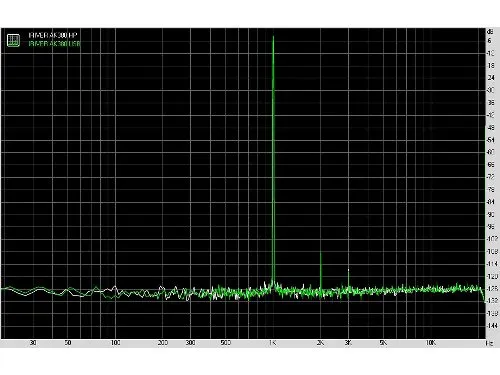Screen dimensions: 500x375
Task: Click the tip of the 1K fundamental peak
Action: pyautogui.click(x=273, y=37)
